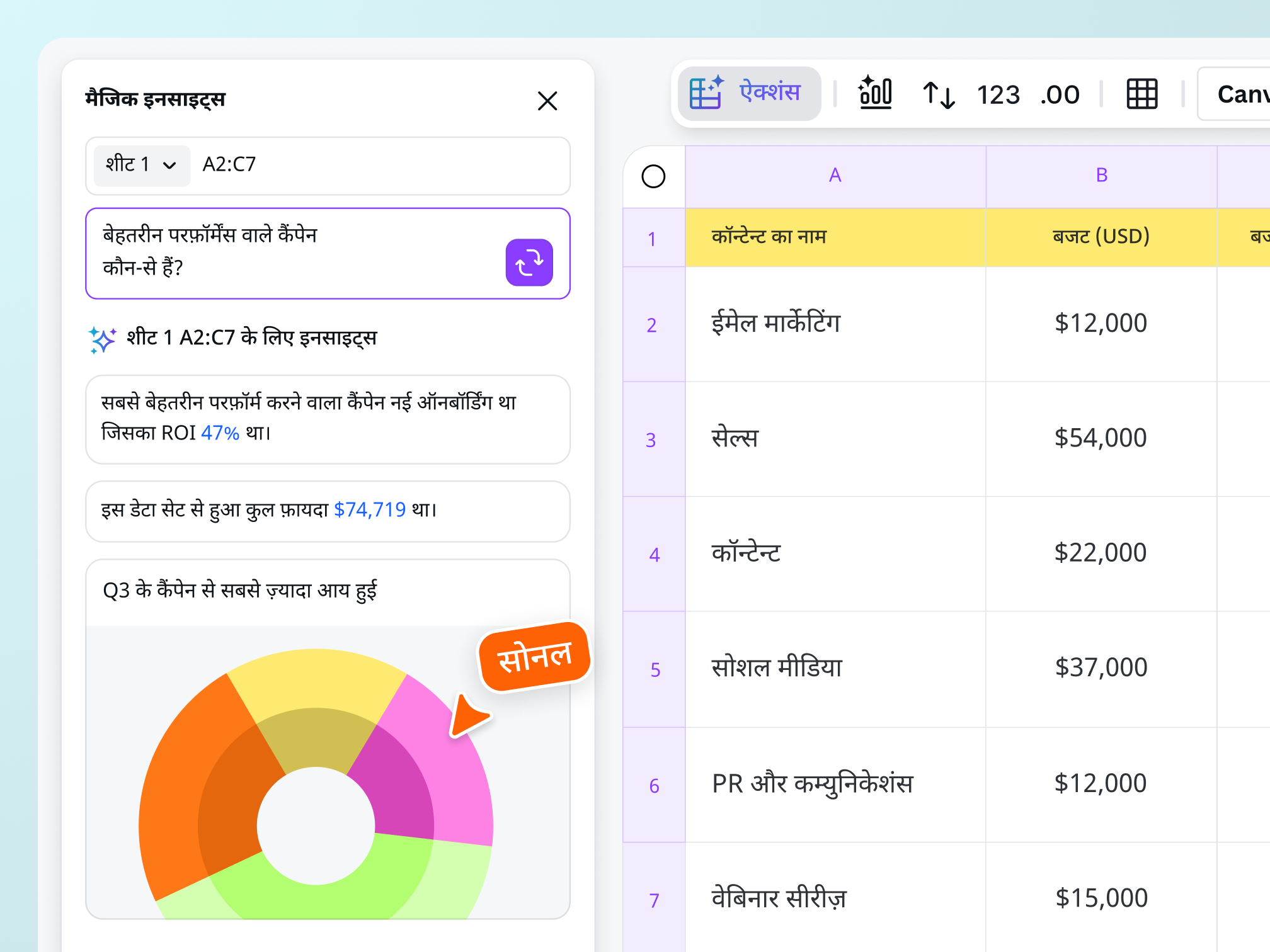Click the blue $74,719 value

(x=370, y=509)
